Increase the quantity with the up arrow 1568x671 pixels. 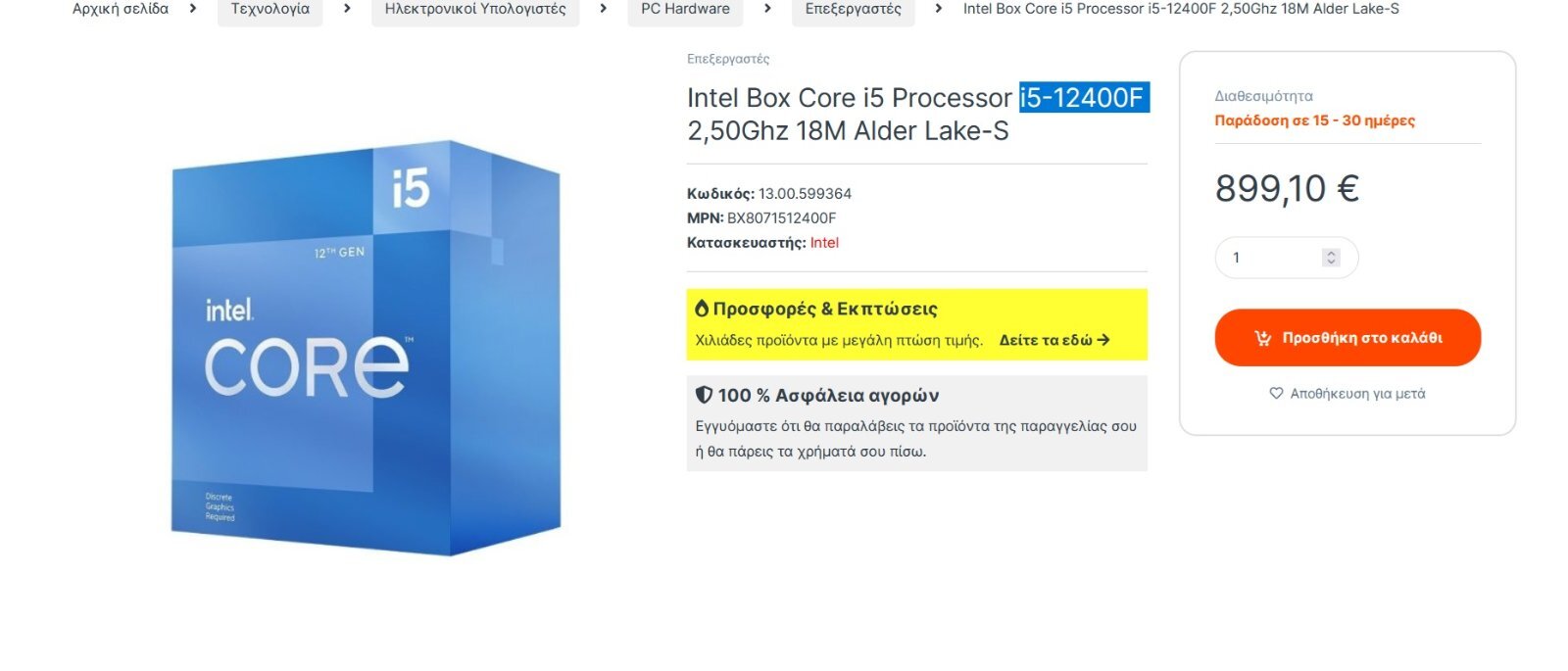[x=1331, y=253]
